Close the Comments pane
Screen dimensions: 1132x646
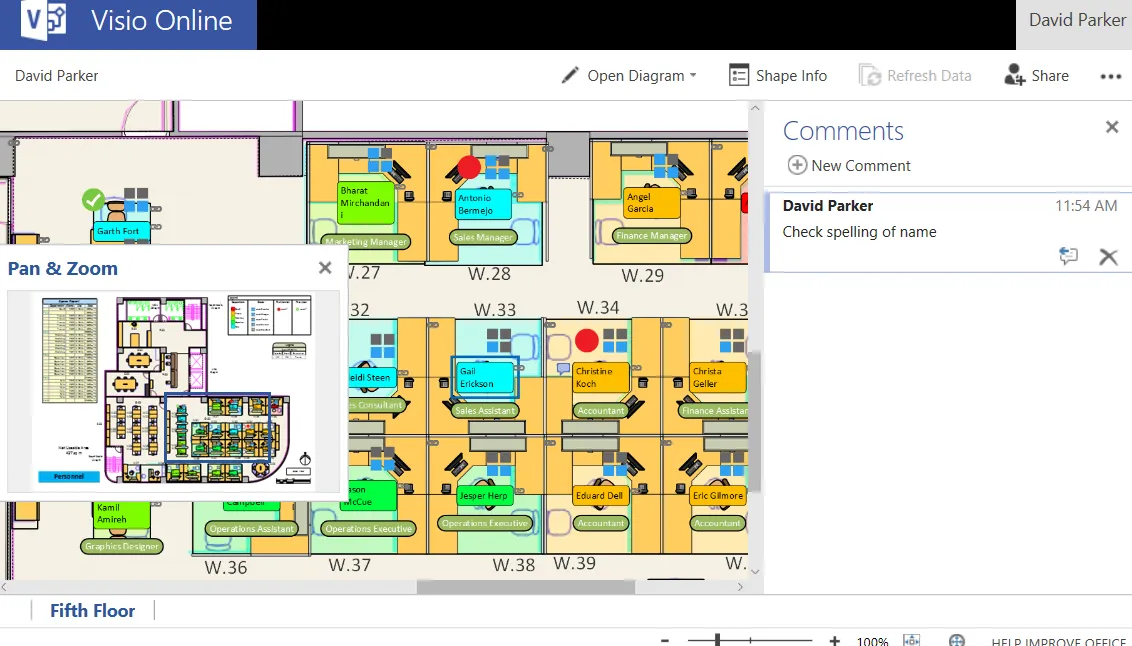pyautogui.click(x=1112, y=128)
